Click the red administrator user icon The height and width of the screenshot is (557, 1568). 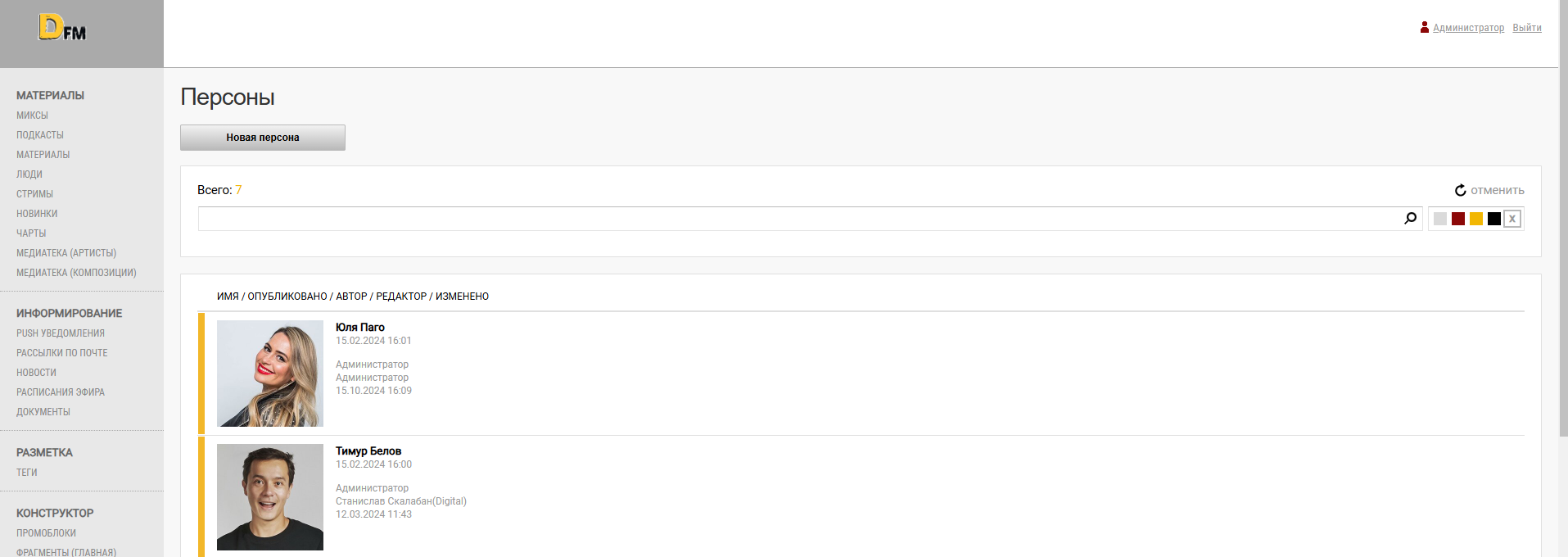click(1425, 27)
